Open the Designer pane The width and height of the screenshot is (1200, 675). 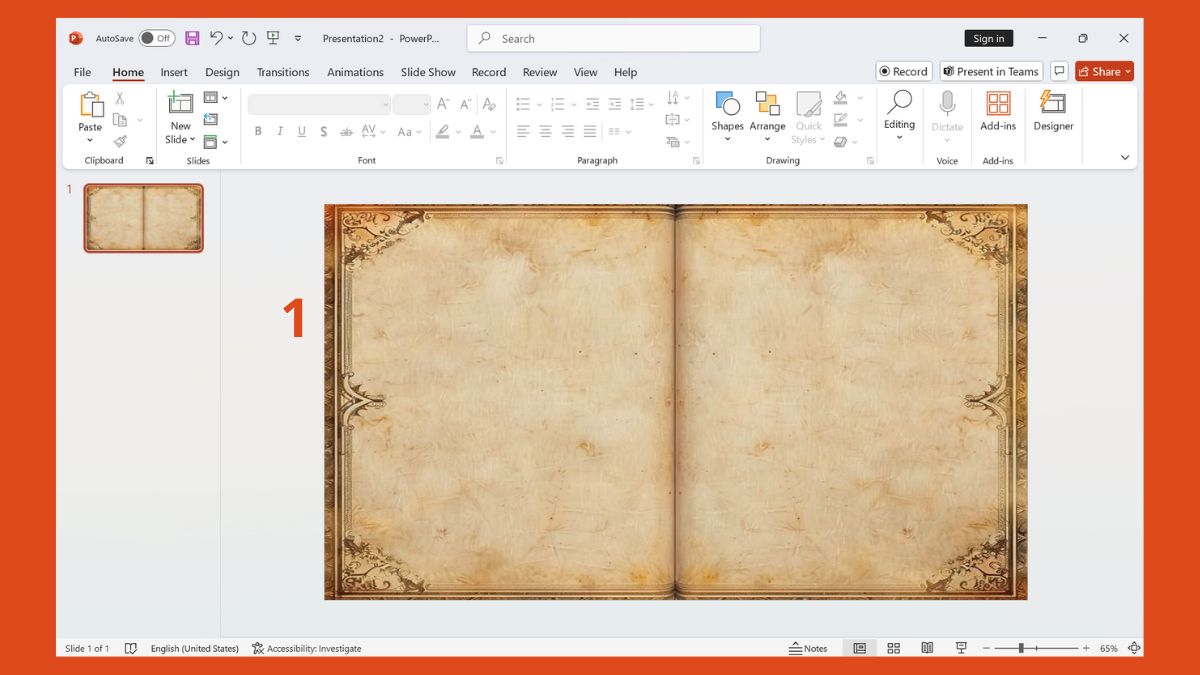coord(1053,112)
